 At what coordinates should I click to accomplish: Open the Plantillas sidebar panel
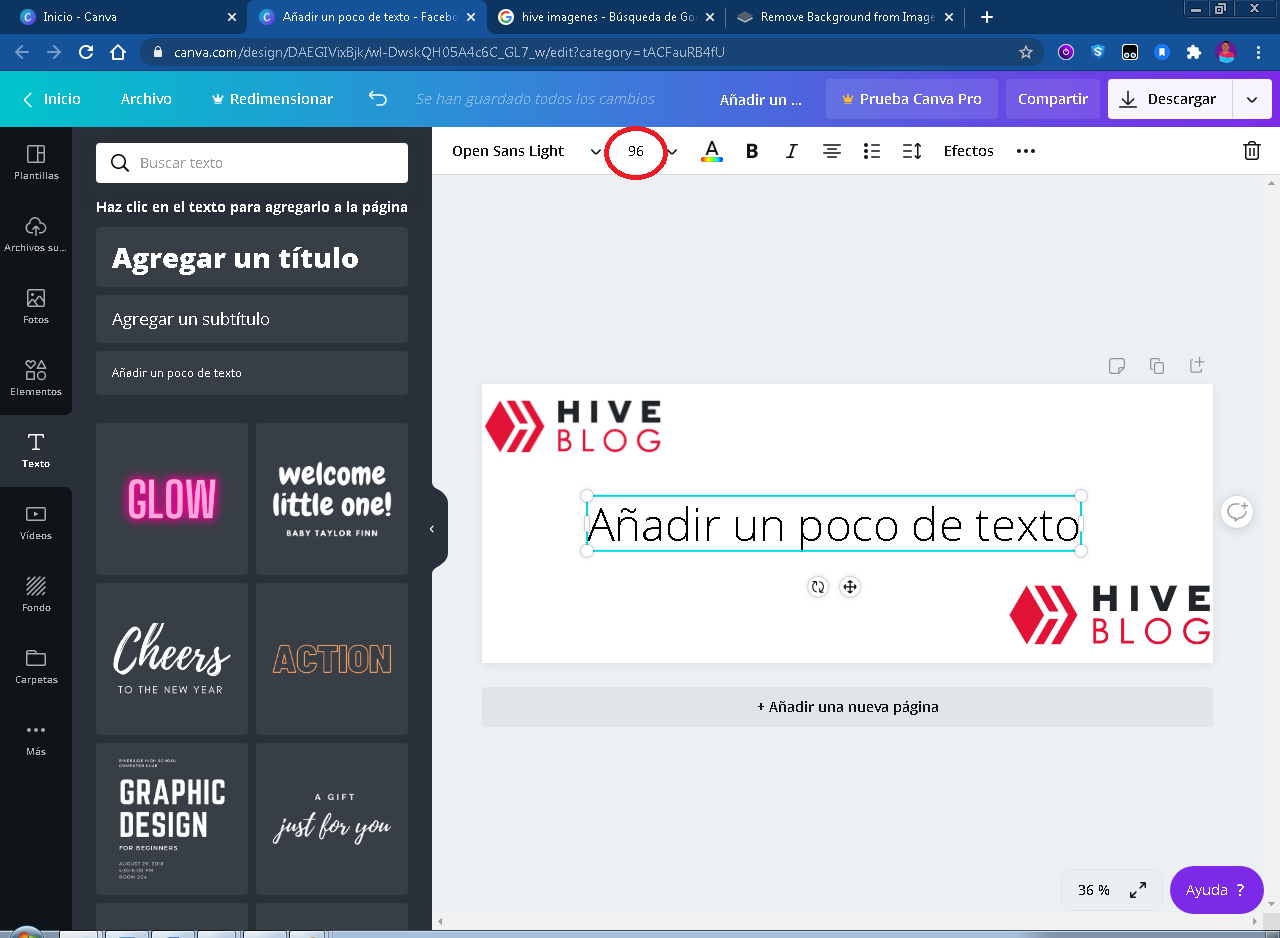(x=36, y=163)
